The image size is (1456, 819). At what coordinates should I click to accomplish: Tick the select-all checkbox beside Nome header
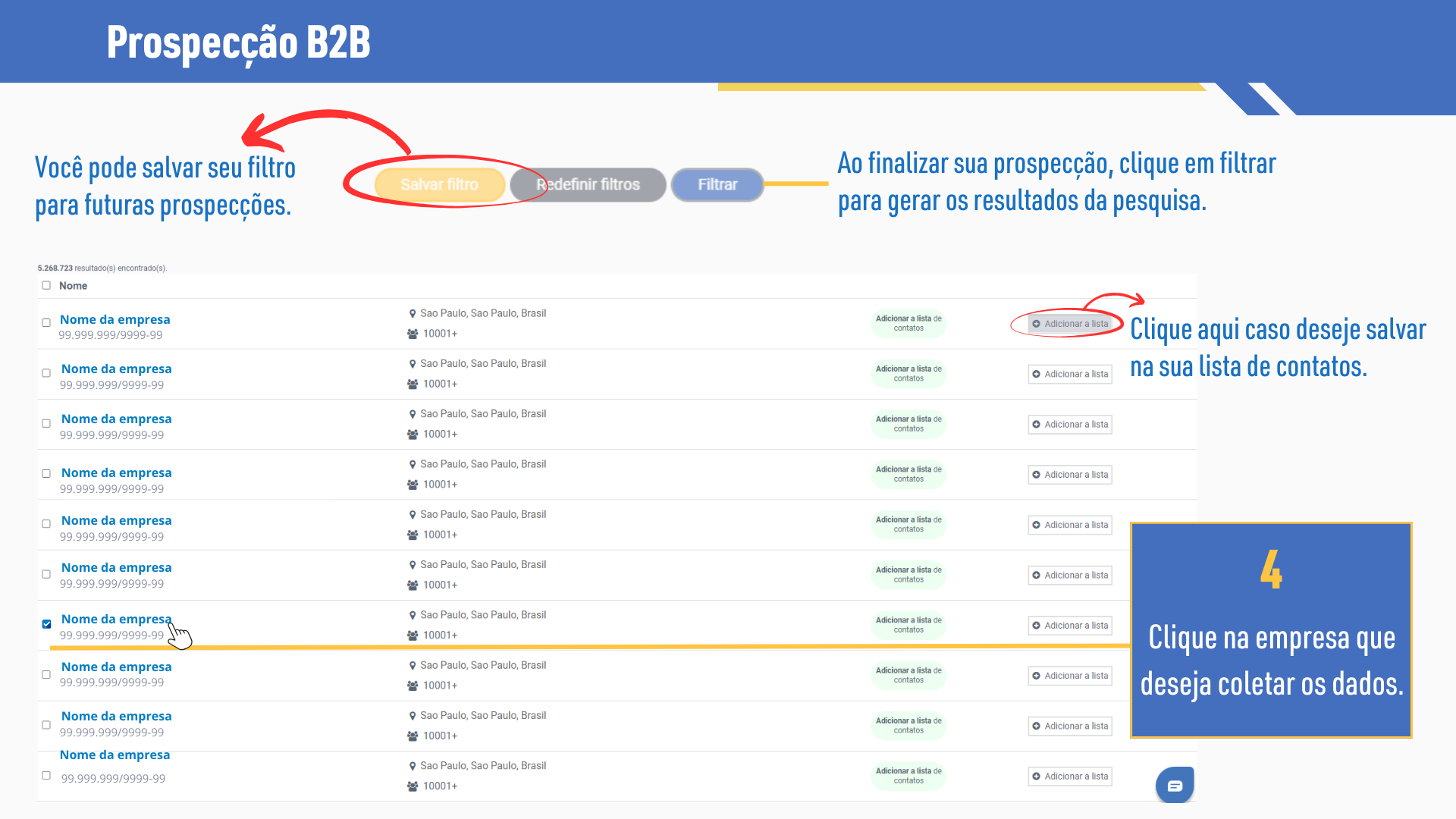click(x=46, y=286)
